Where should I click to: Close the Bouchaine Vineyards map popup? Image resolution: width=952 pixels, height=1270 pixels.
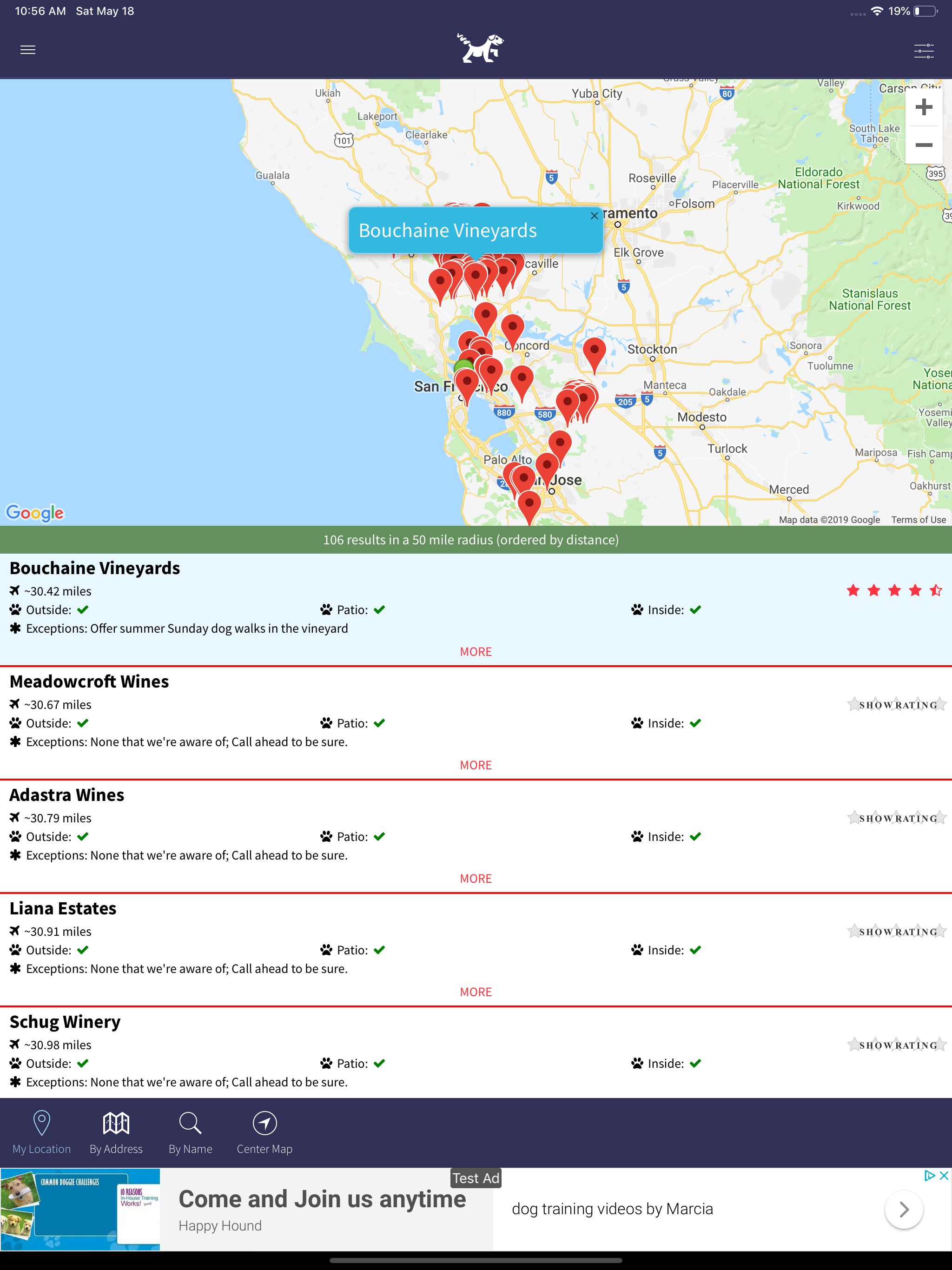(x=594, y=216)
